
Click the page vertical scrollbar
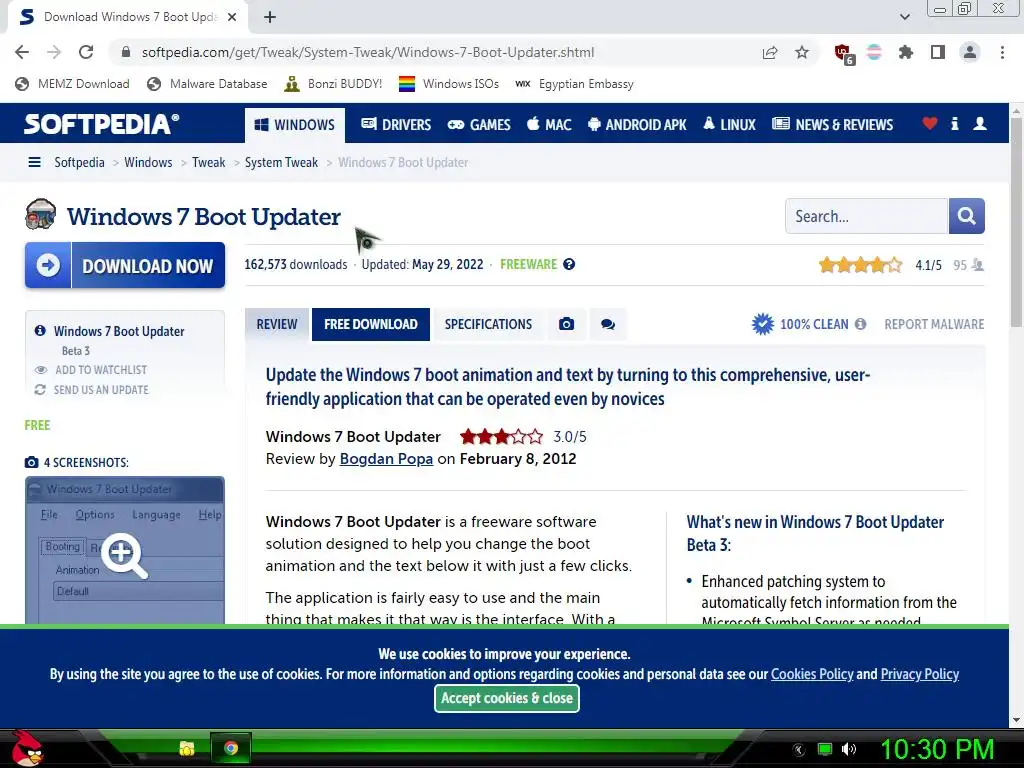pos(1017,222)
